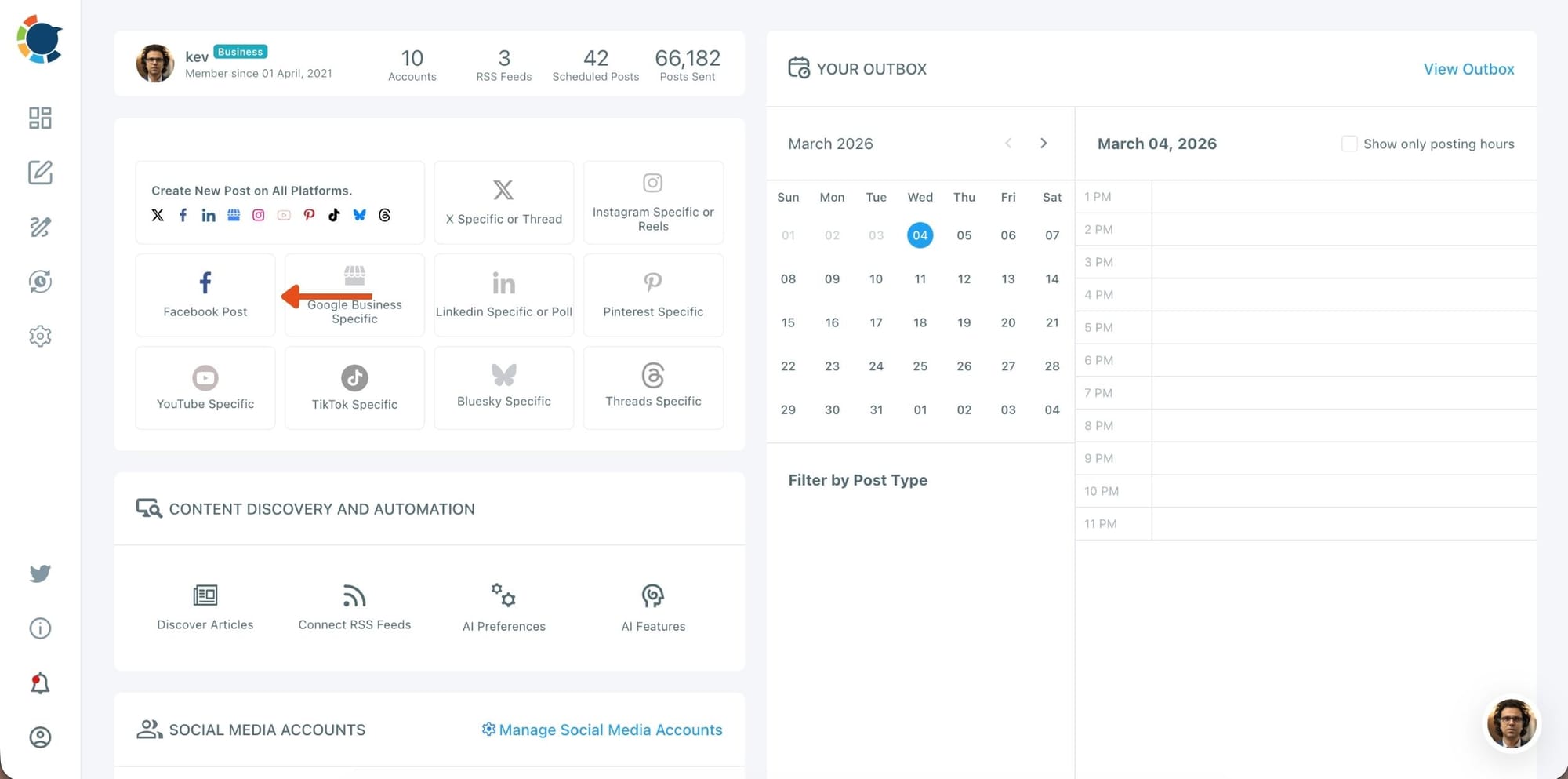Enable Show only posting hours
The image size is (1568, 779).
click(x=1349, y=144)
